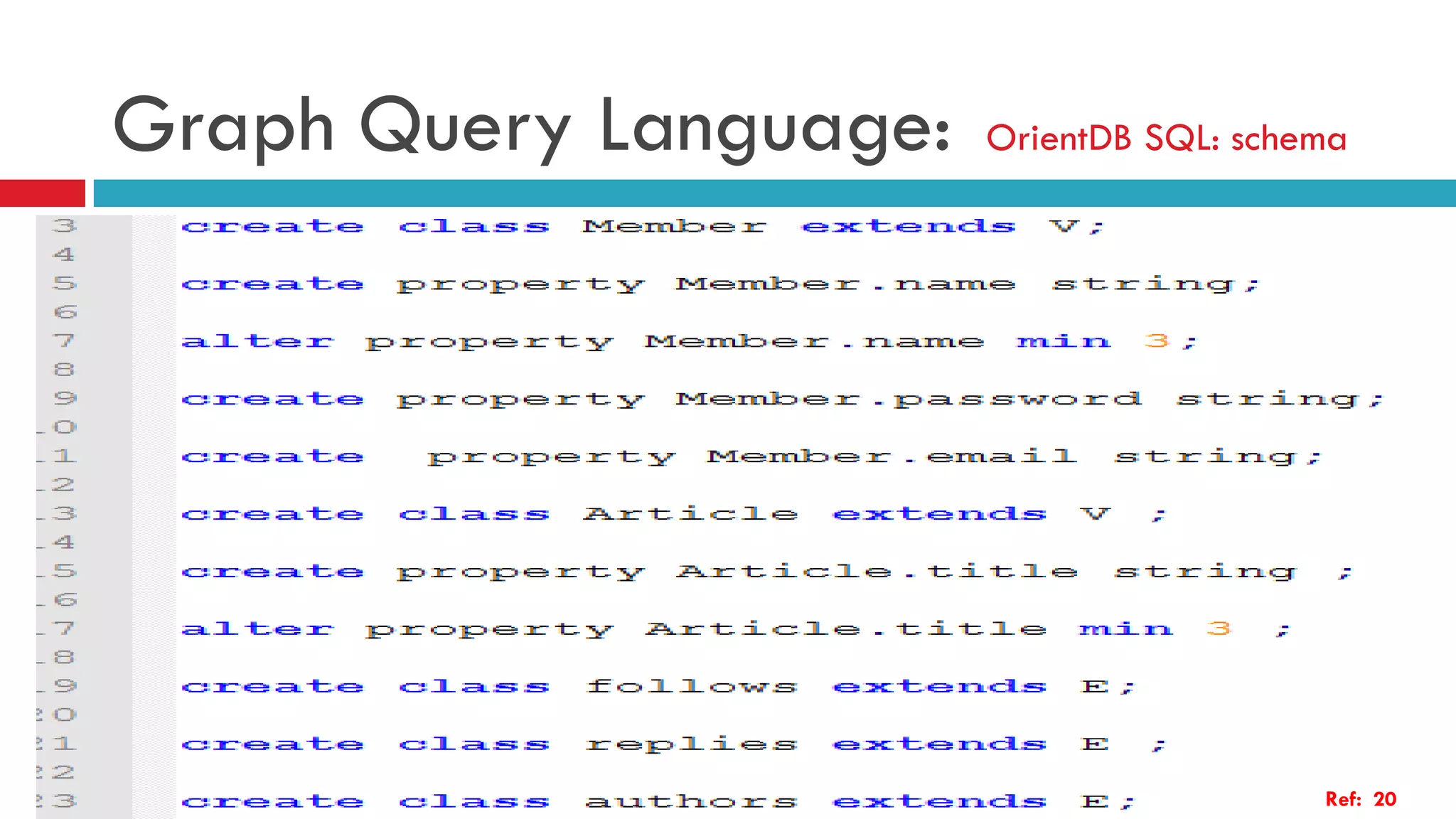Click 'Member.email' in the code

coord(892,456)
